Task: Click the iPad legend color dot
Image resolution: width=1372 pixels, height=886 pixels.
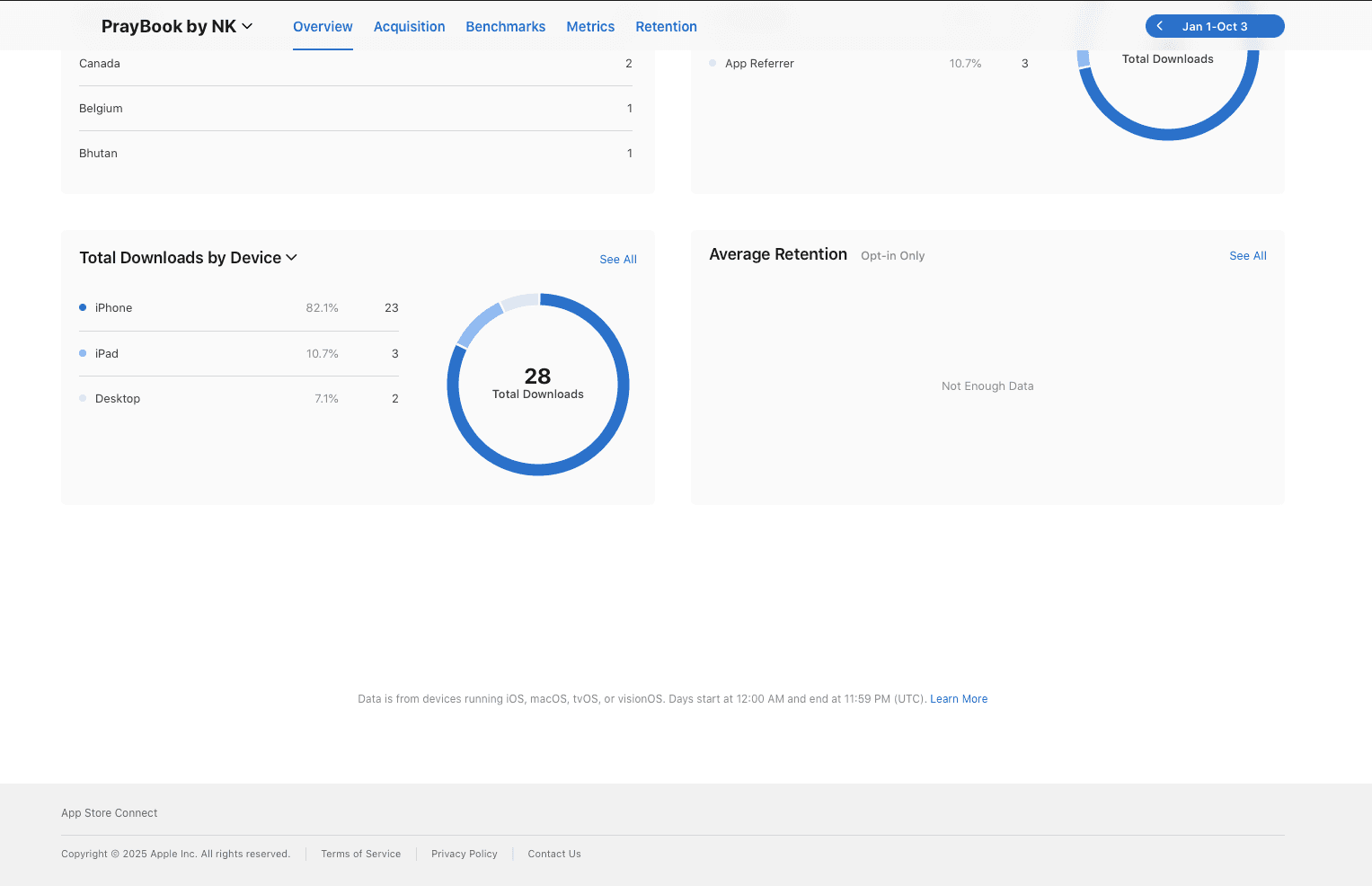Action: (83, 353)
